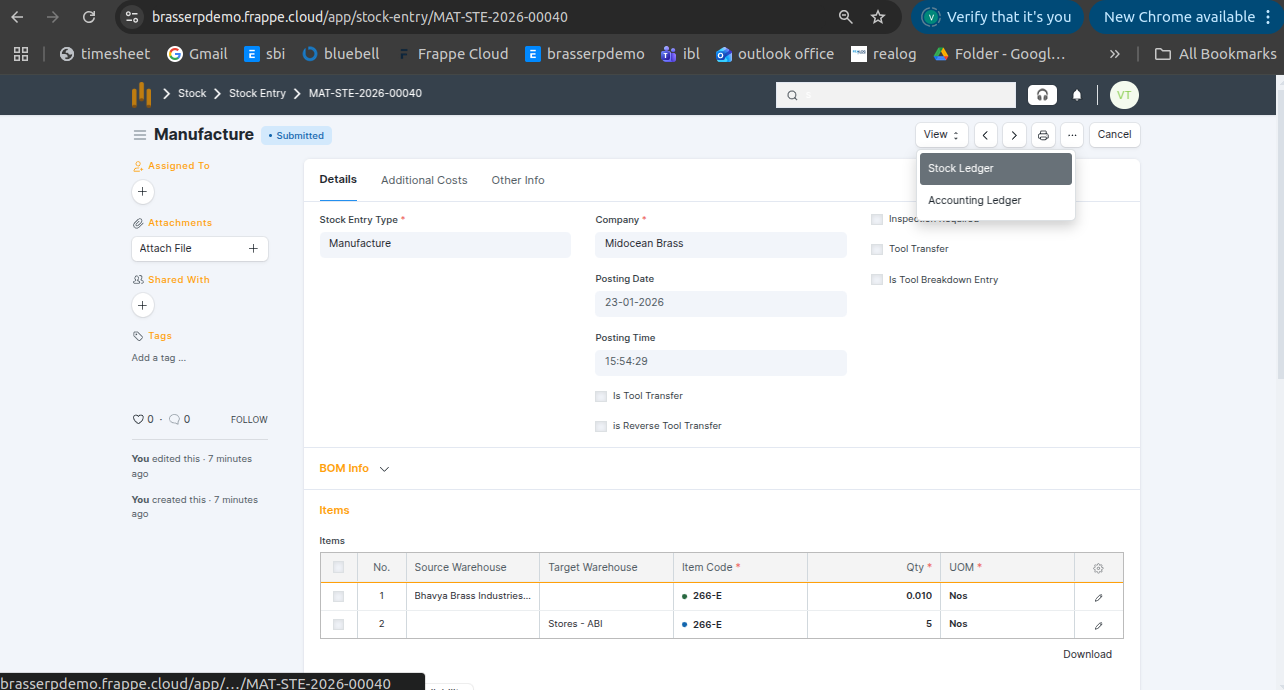Tick the Tool Transfer checkbox
This screenshot has height=690, width=1284.
point(877,249)
